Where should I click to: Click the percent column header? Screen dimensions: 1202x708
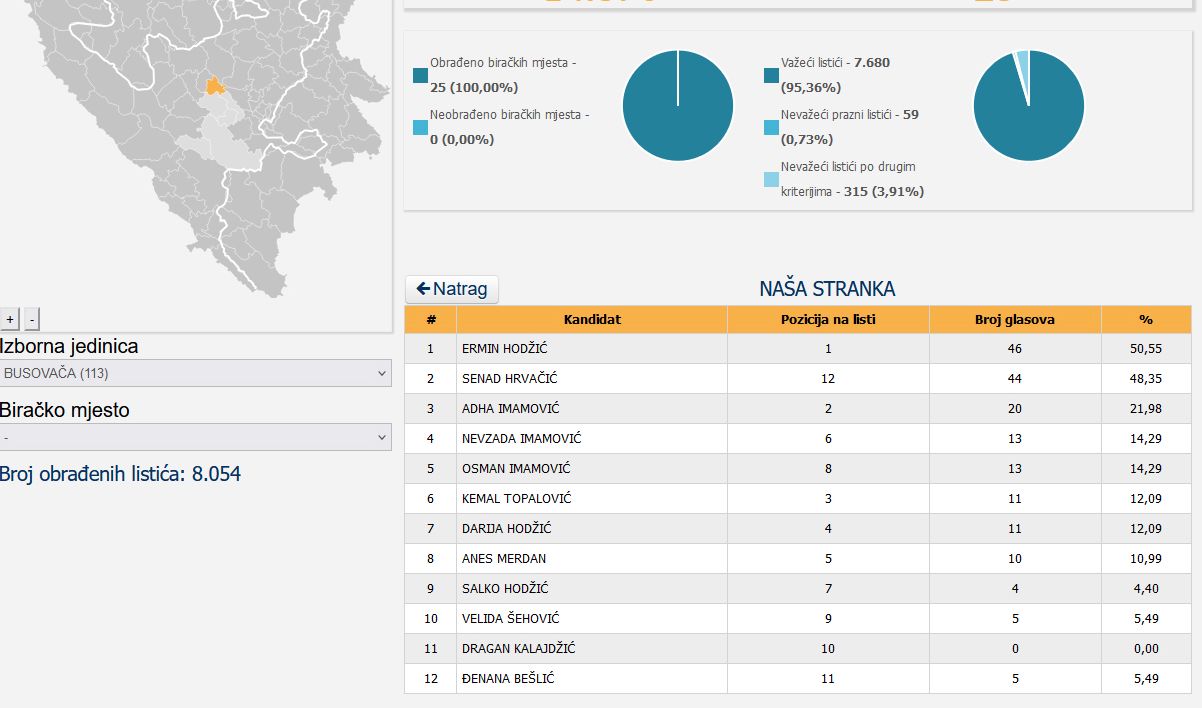pos(1146,320)
